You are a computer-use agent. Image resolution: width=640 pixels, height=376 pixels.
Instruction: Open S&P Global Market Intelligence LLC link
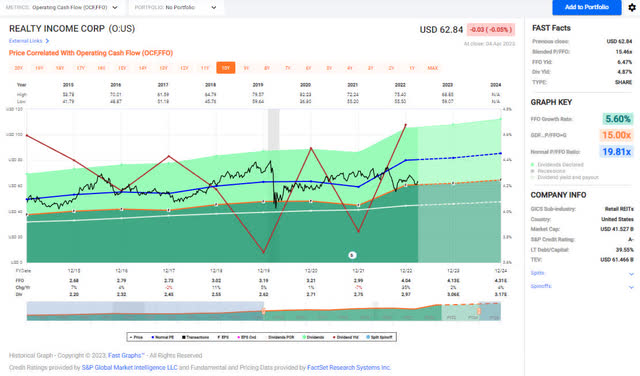129,368
